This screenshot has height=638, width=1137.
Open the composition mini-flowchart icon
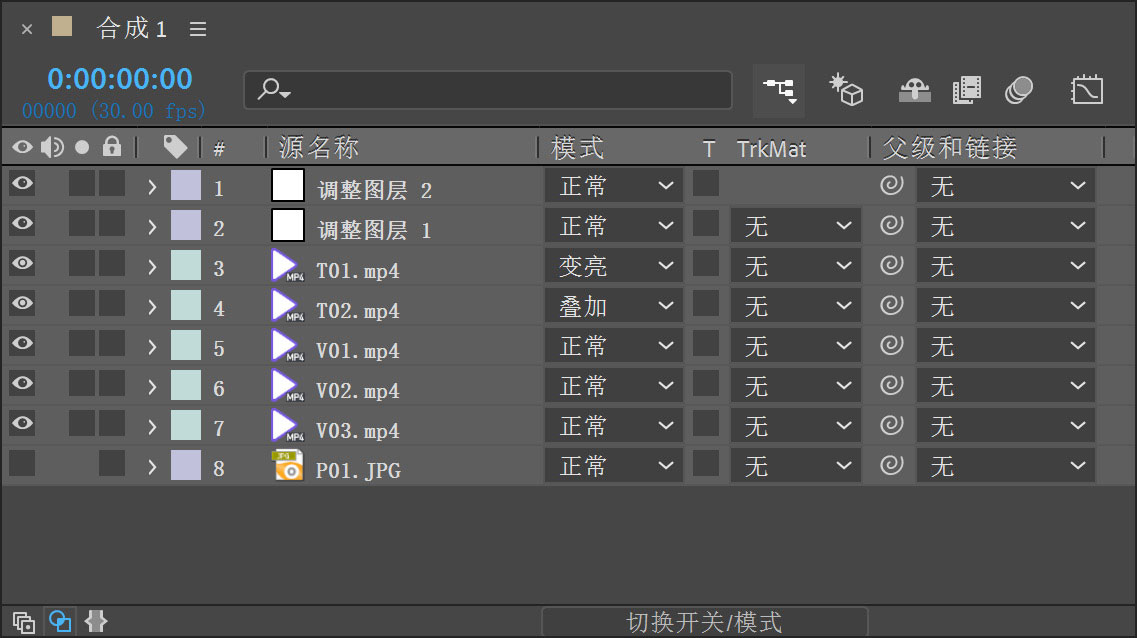(x=779, y=91)
